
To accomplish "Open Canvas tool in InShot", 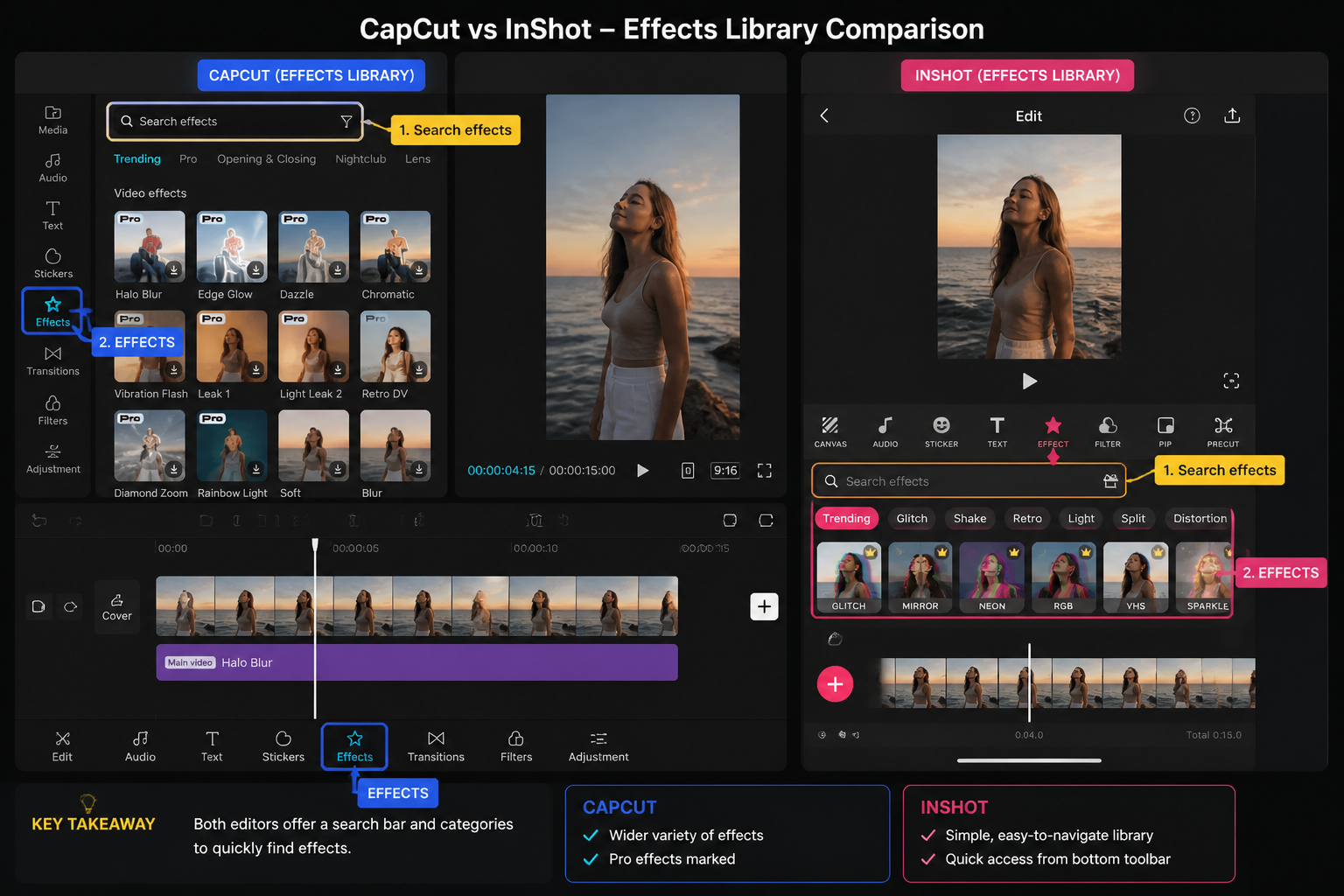I will [830, 432].
